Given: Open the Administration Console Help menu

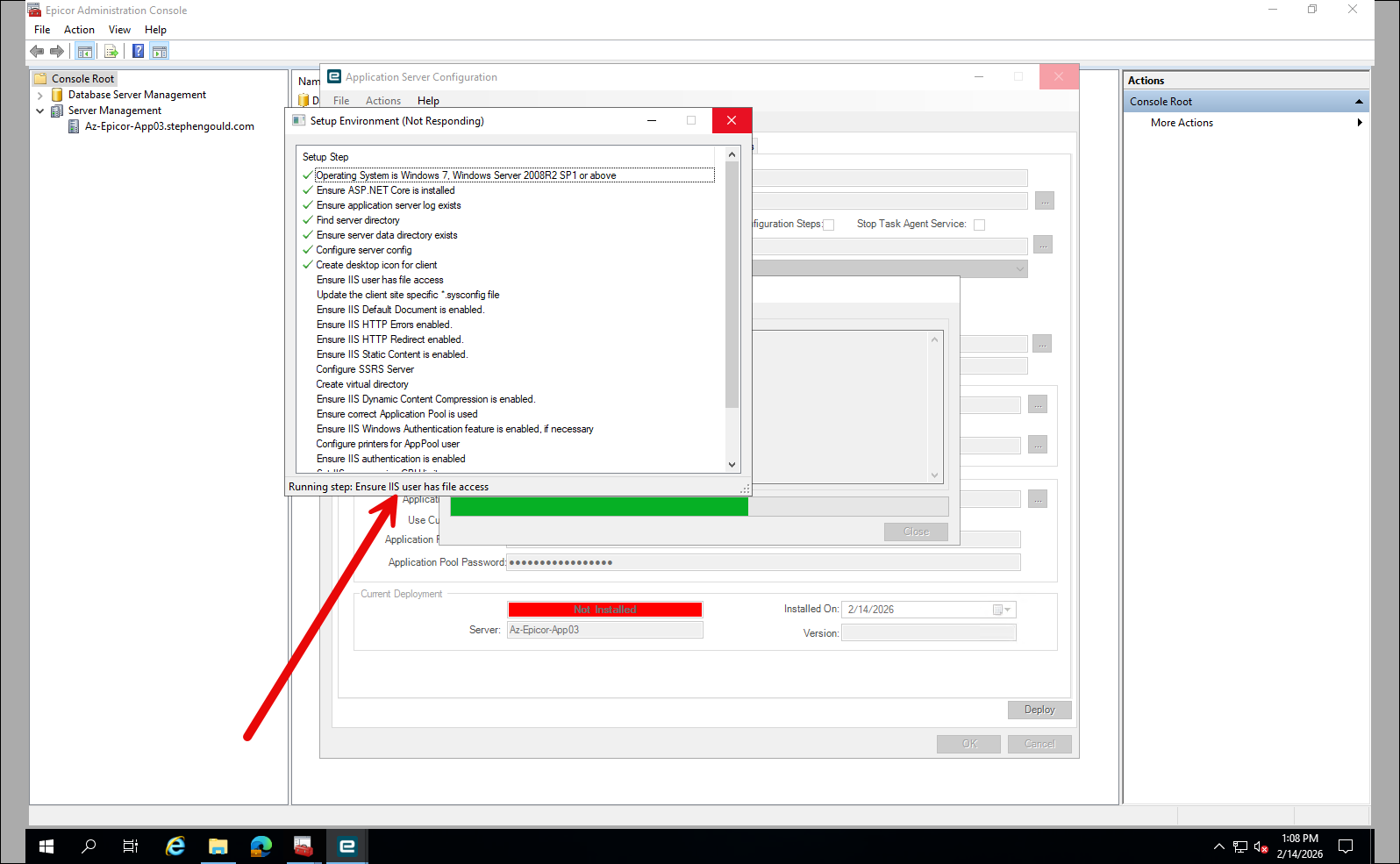Looking at the screenshot, I should point(155,30).
